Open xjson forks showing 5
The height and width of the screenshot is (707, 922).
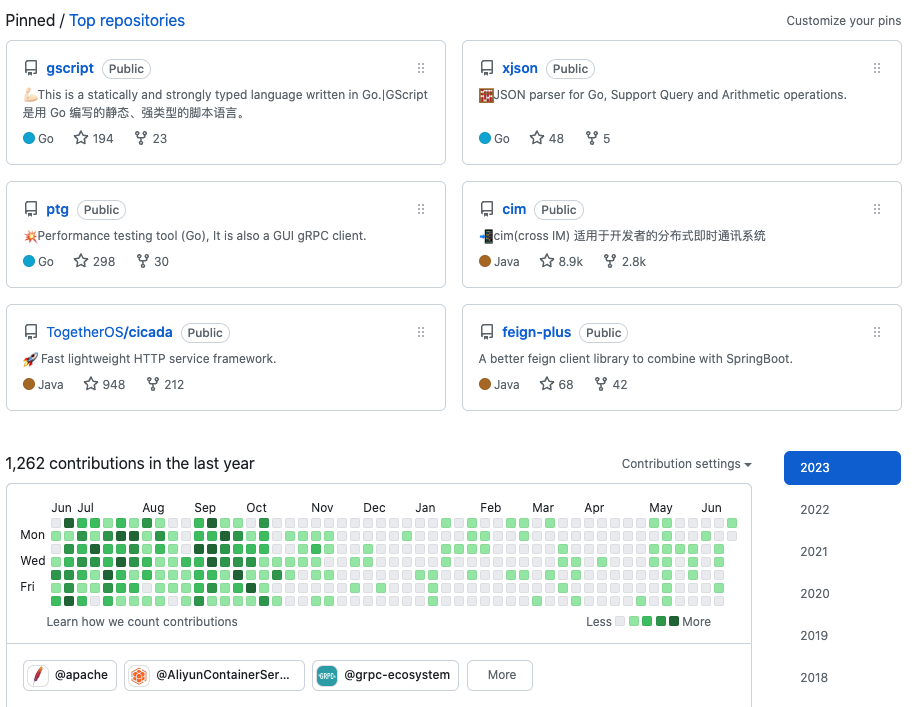[x=598, y=138]
